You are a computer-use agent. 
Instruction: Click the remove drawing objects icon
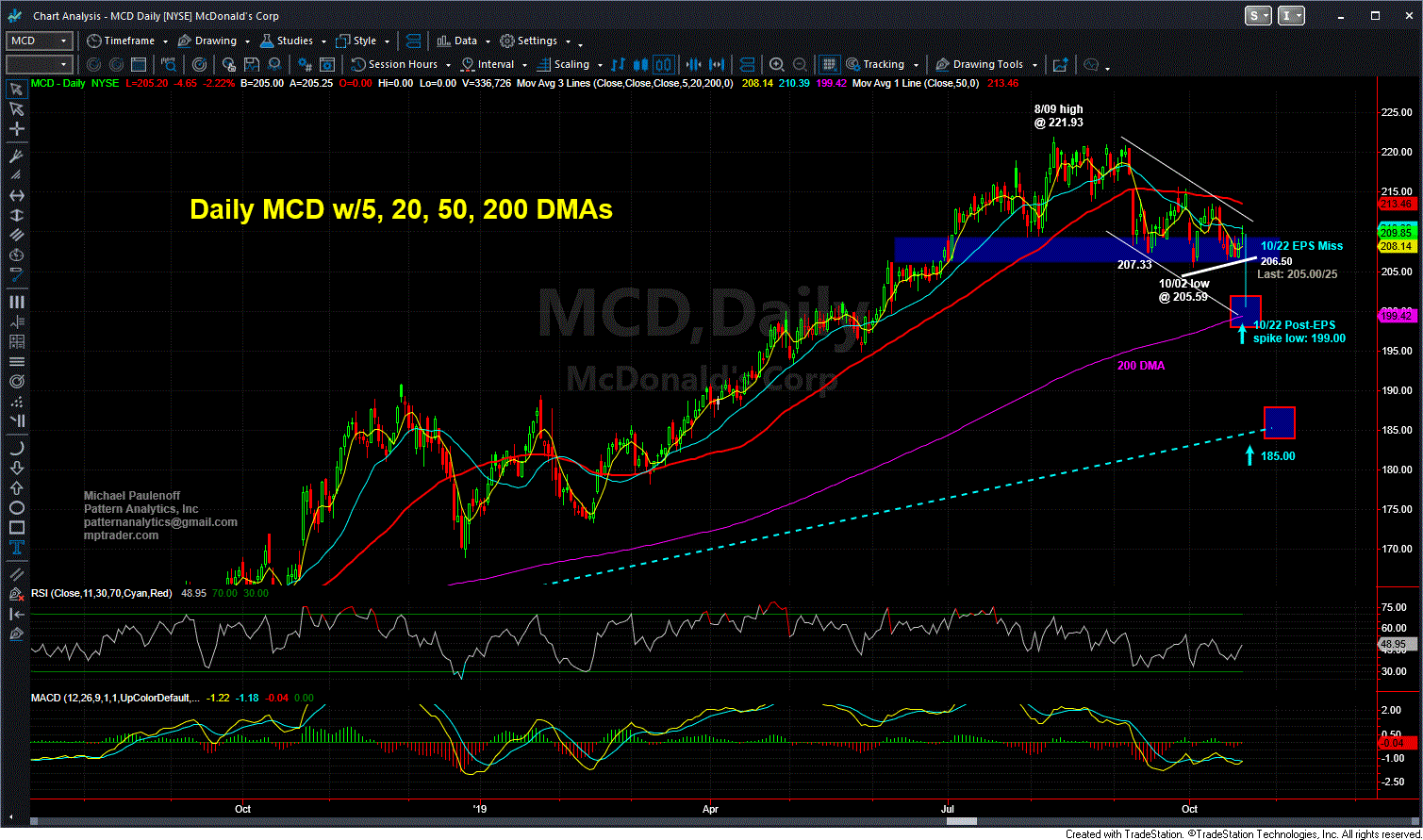(16, 596)
